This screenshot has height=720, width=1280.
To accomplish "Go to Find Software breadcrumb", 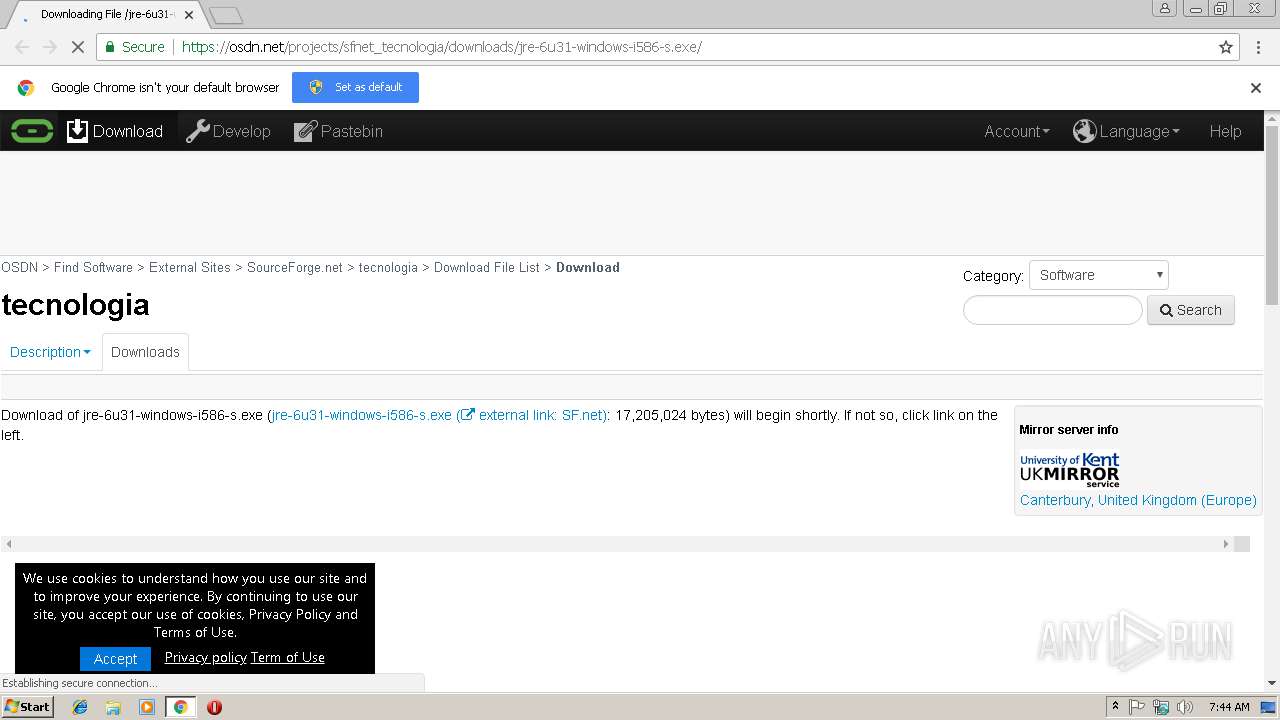I will [93, 267].
